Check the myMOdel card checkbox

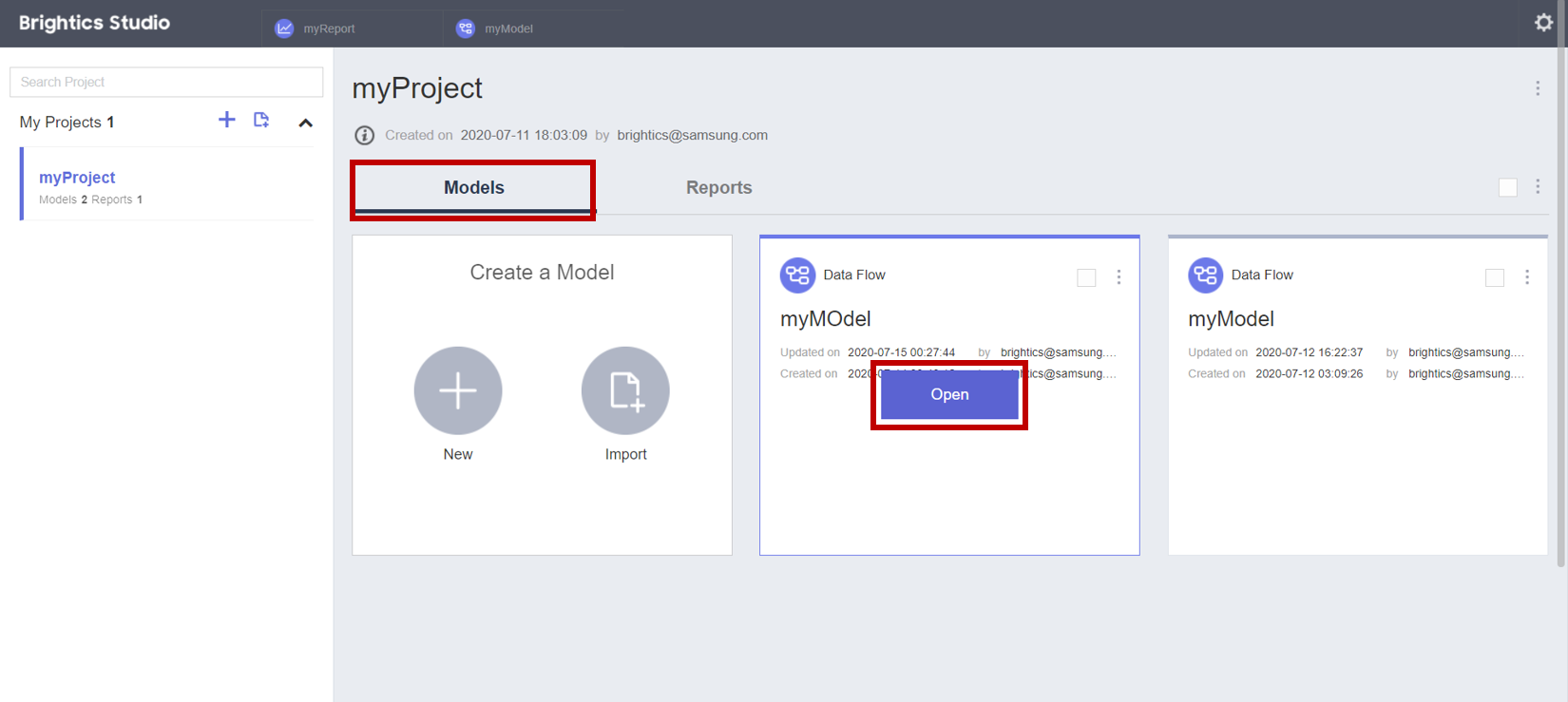pyautogui.click(x=1086, y=277)
